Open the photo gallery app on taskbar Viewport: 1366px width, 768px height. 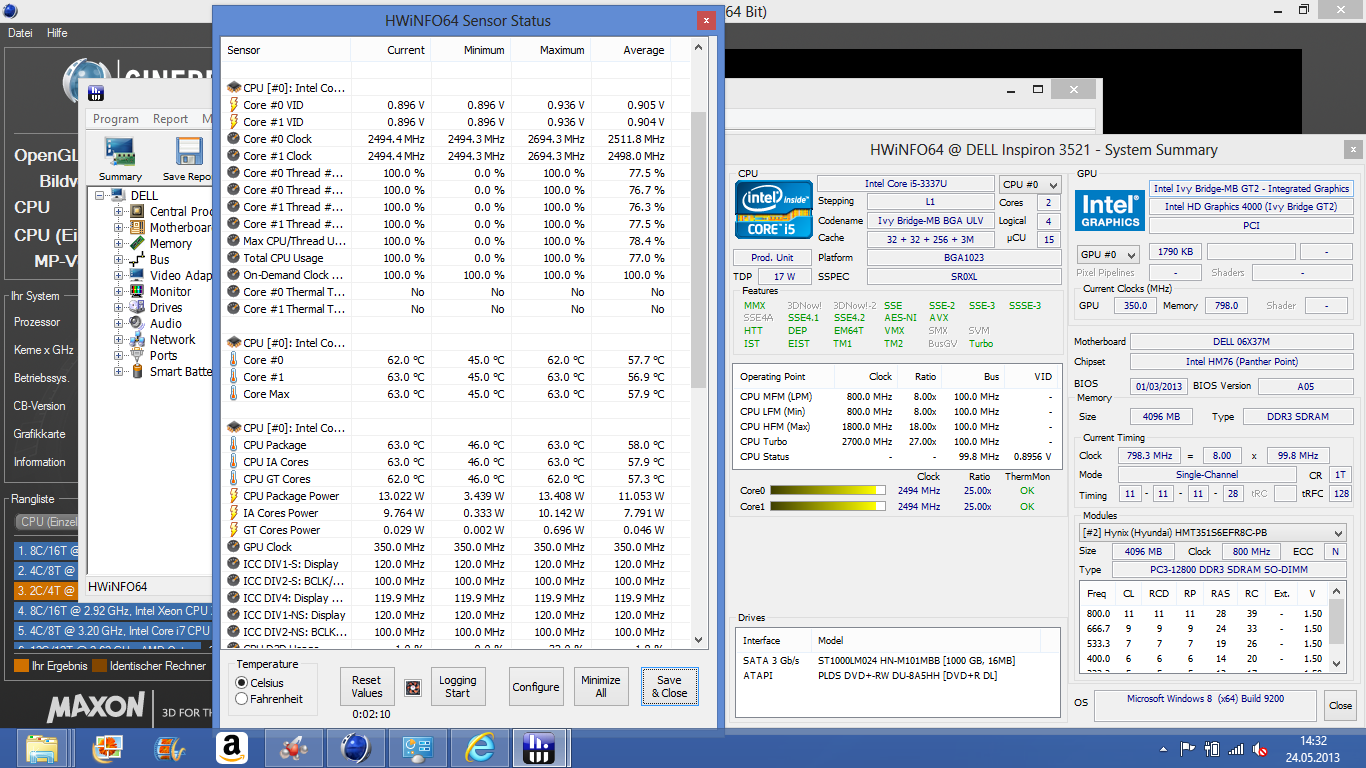point(107,748)
